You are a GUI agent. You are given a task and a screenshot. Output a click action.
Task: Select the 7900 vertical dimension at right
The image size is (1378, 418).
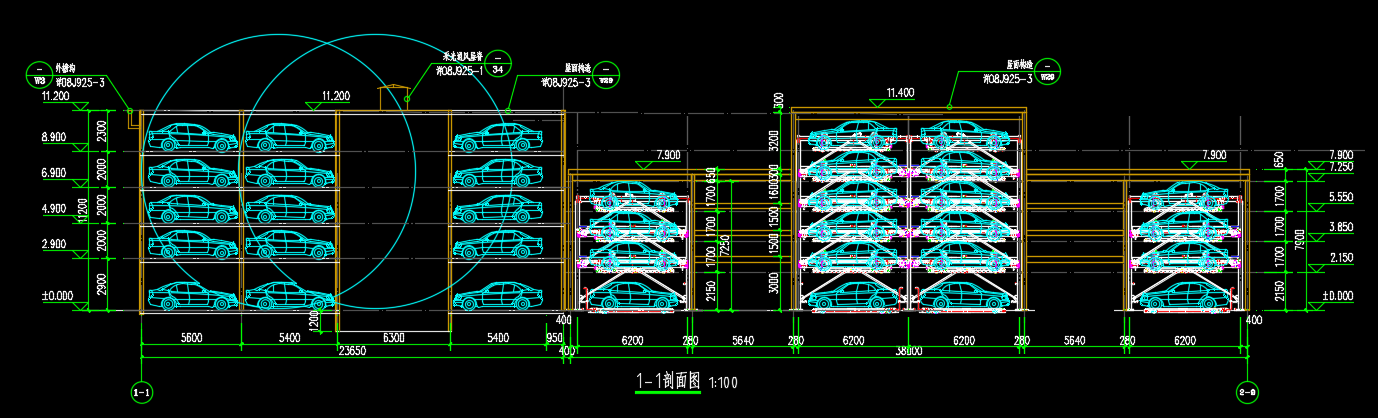1300,241
